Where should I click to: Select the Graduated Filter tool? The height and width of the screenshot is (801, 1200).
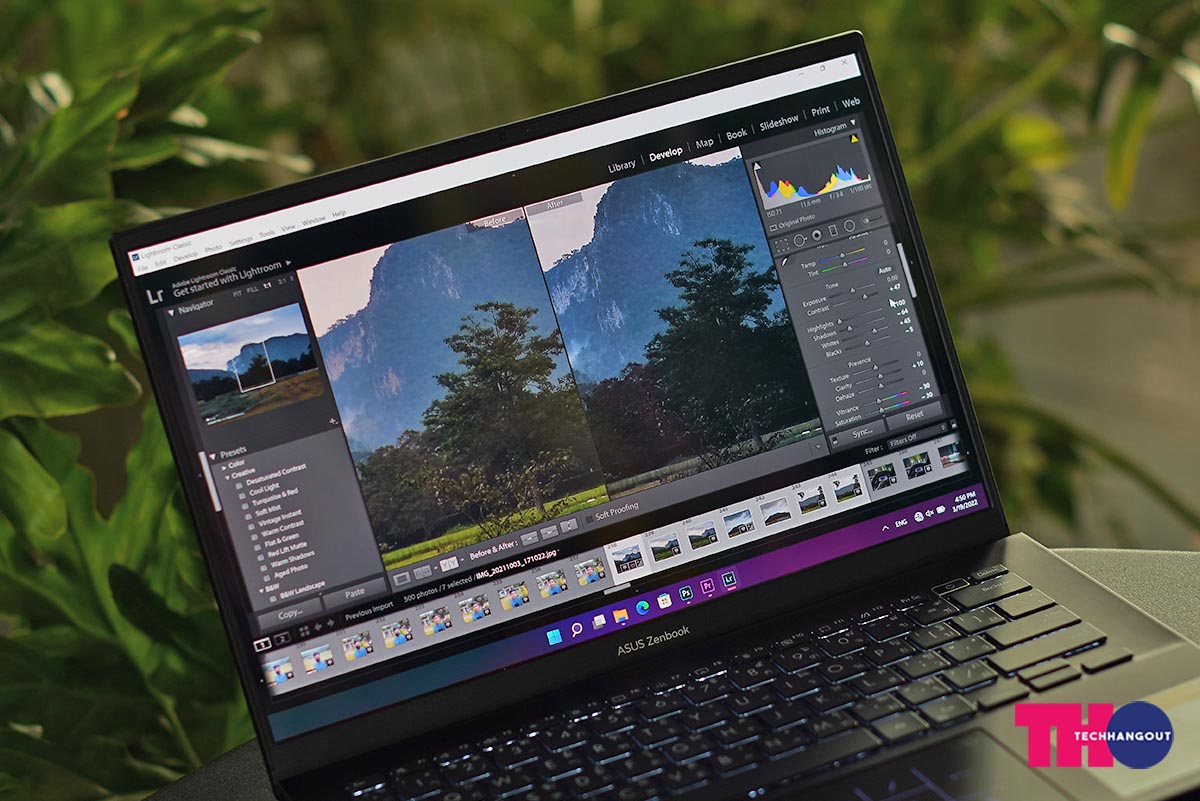(833, 230)
